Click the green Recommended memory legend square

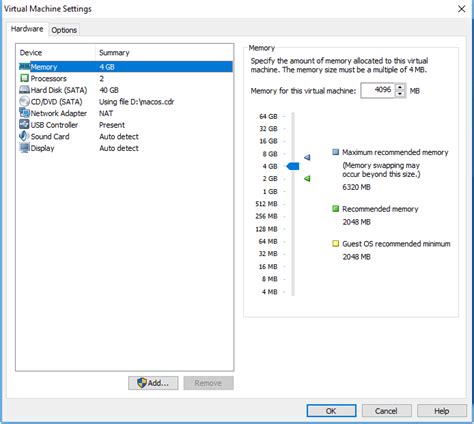(x=336, y=209)
